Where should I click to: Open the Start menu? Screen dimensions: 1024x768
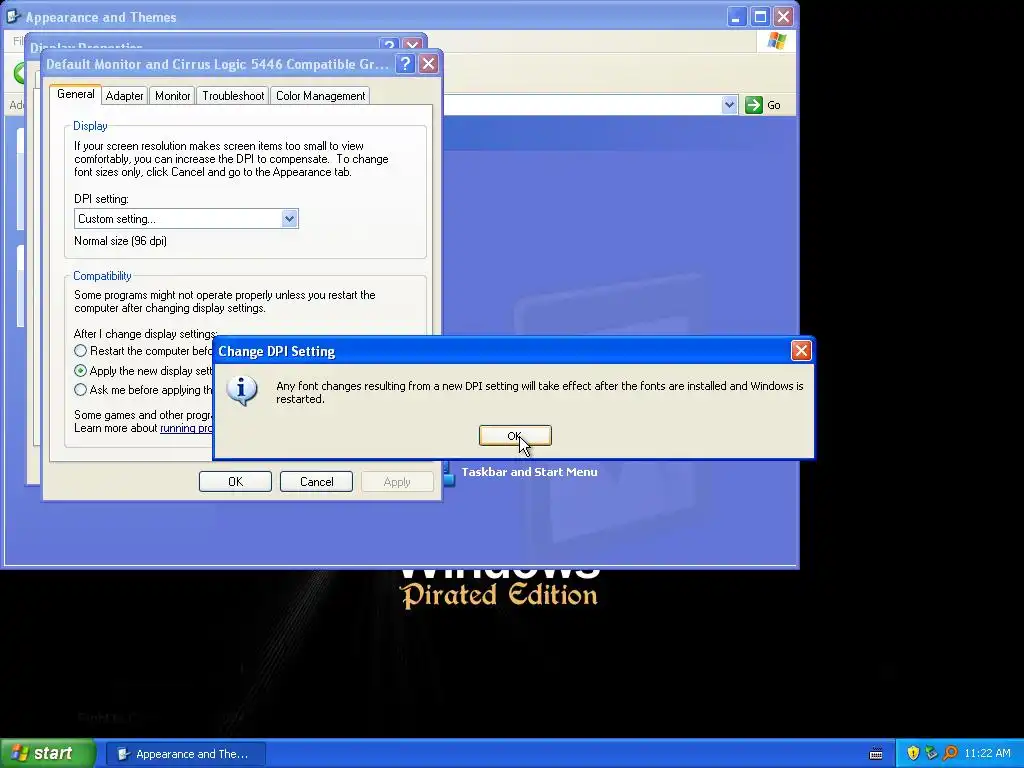[x=48, y=753]
